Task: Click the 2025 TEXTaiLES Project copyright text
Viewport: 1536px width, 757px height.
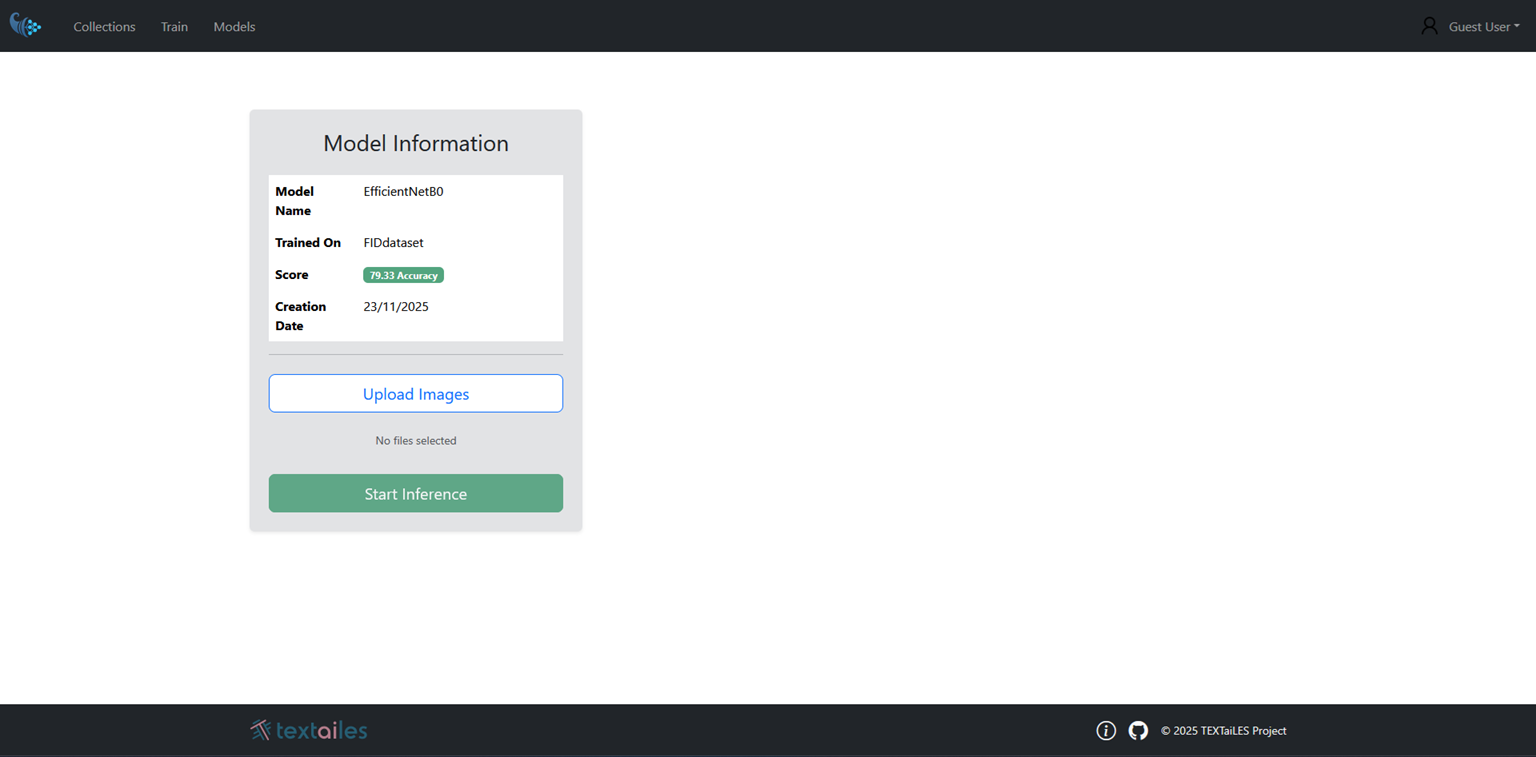Action: 1223,731
